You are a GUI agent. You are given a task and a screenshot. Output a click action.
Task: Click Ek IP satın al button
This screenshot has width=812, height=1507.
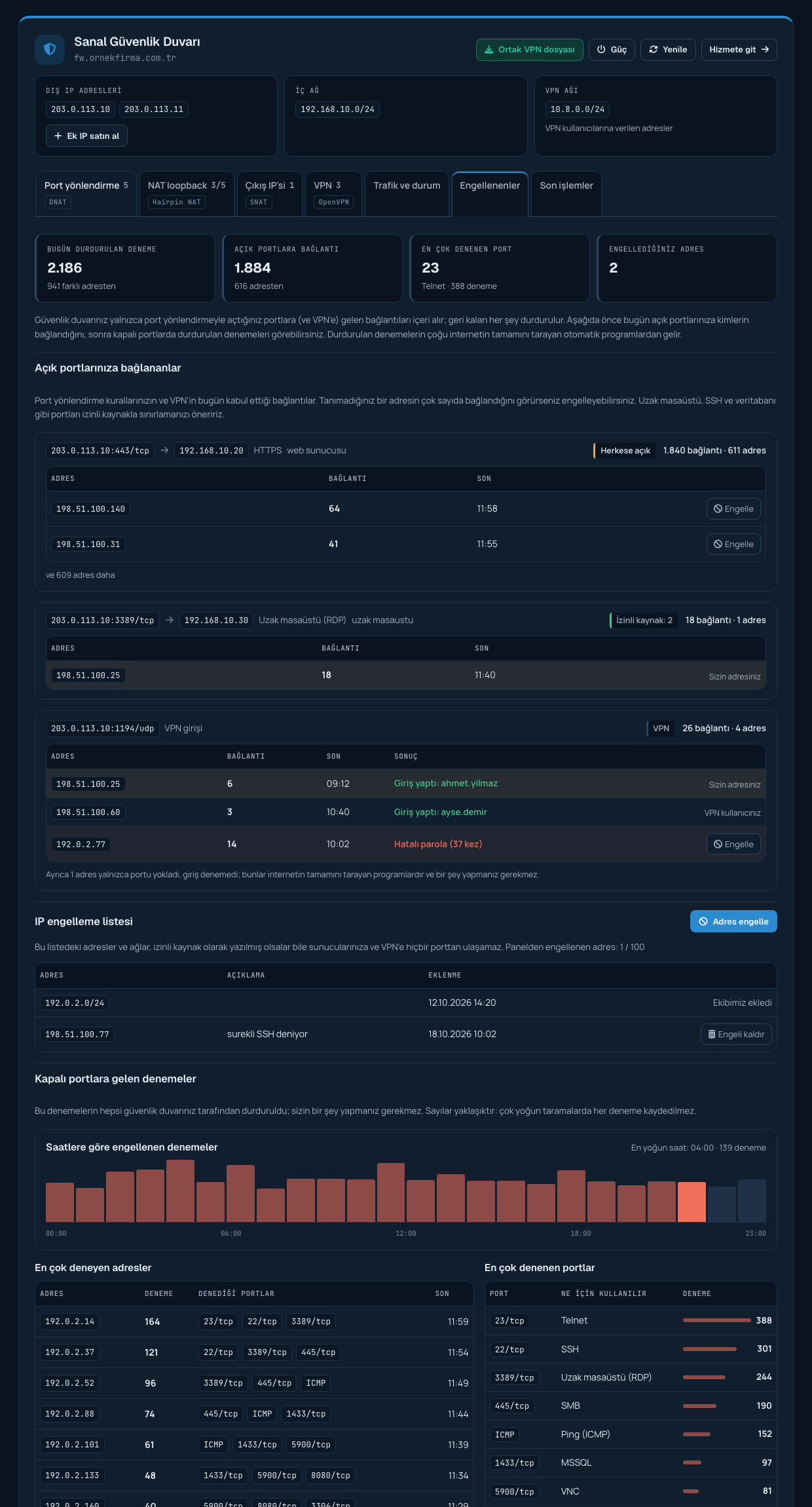86,136
